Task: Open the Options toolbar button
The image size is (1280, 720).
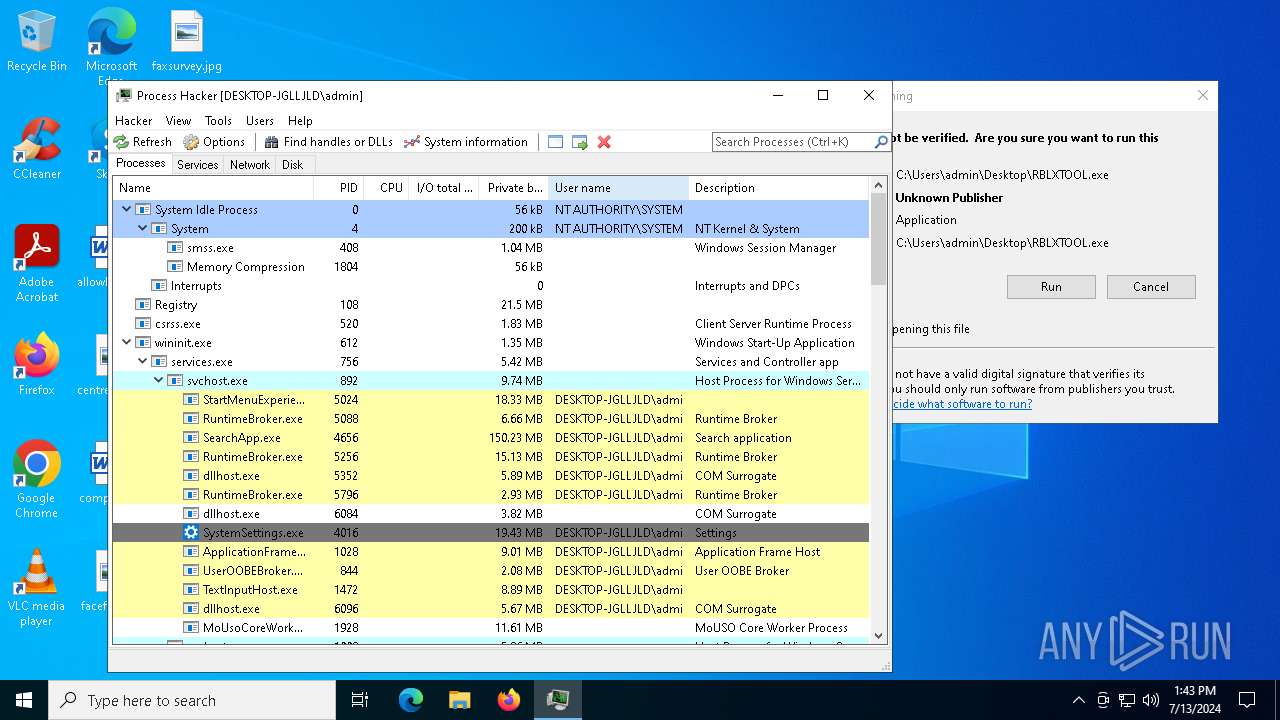Action: (214, 142)
